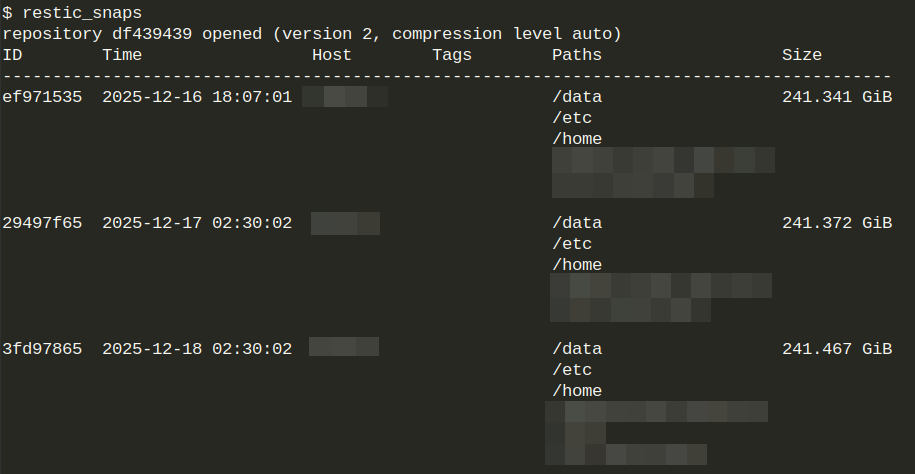
Task: Click /home path of snapshot 3fd97865
Action: tap(577, 391)
